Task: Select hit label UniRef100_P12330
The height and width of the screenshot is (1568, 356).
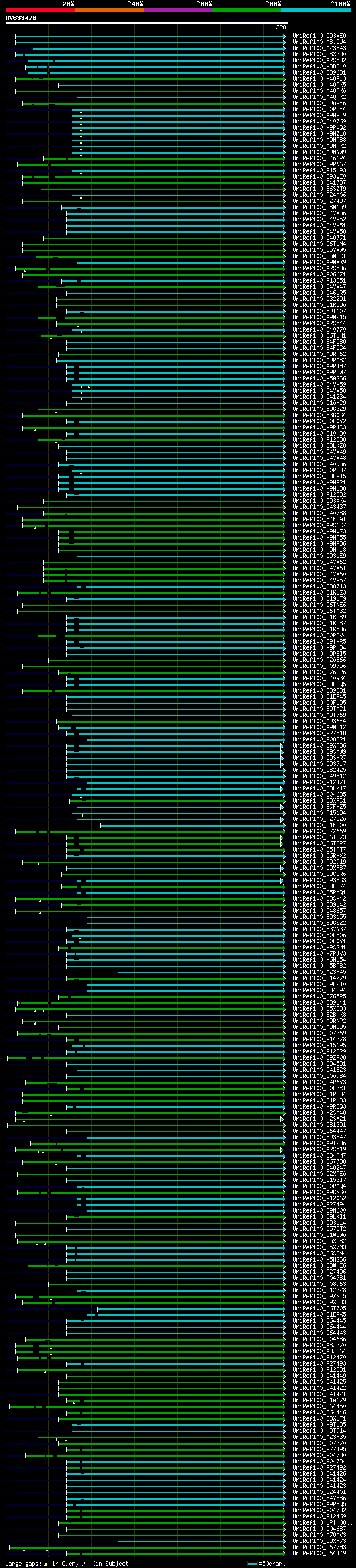Action: tap(319, 439)
